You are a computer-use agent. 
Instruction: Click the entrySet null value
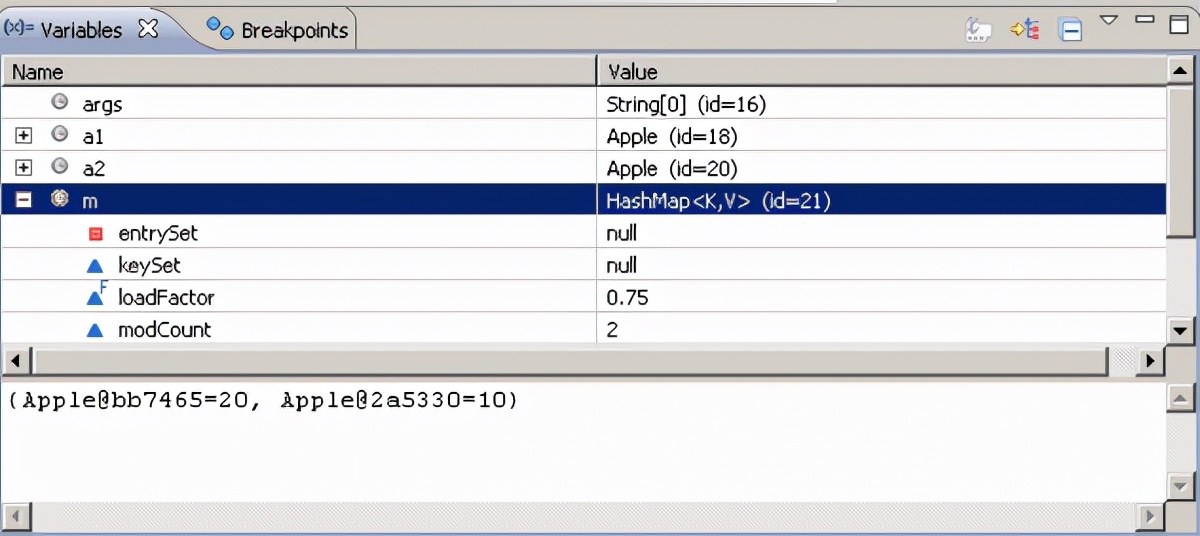621,233
